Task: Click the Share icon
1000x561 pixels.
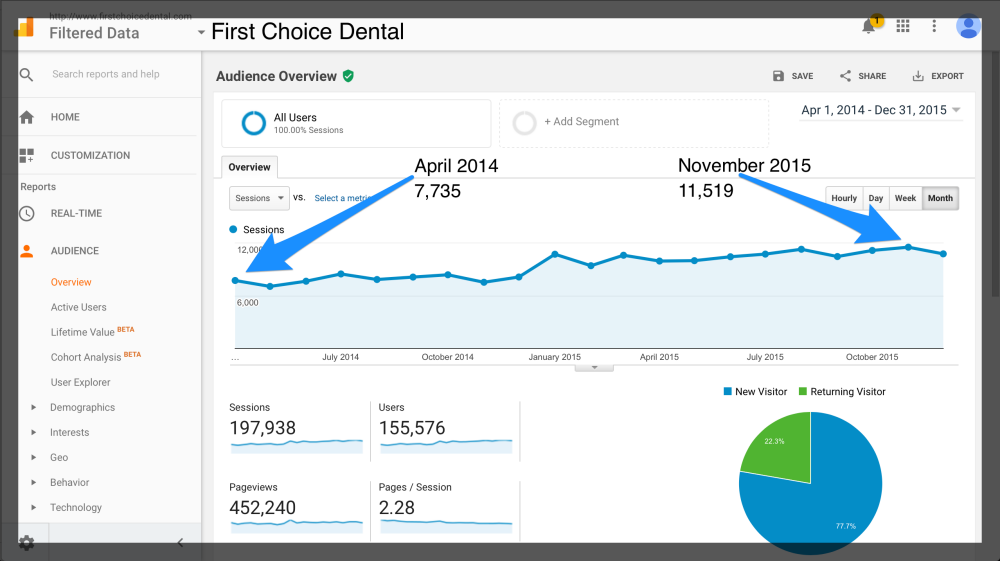Action: click(x=845, y=76)
